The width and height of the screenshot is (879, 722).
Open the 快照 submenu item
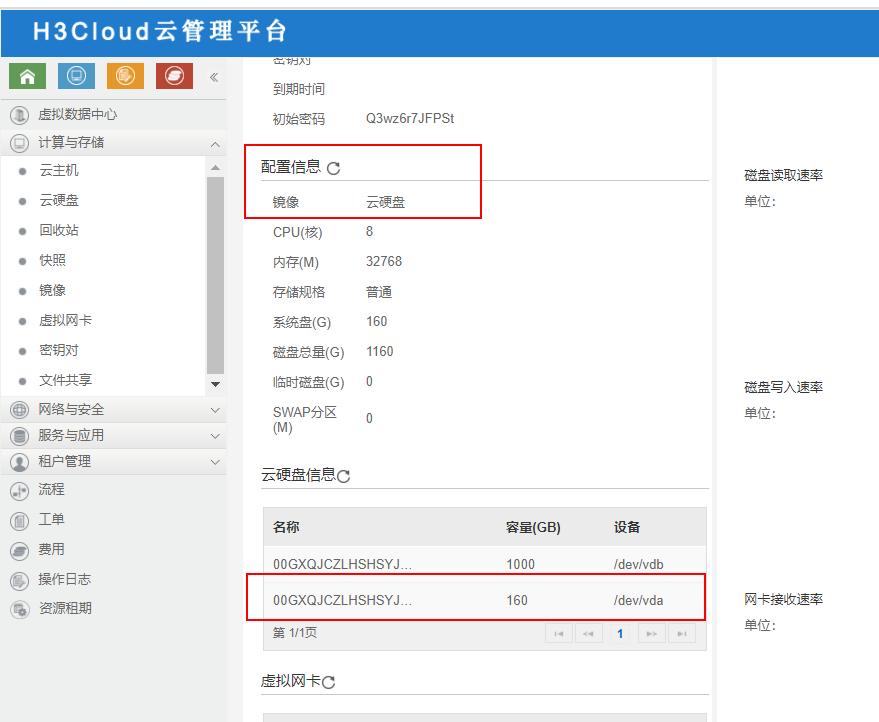tap(53, 261)
